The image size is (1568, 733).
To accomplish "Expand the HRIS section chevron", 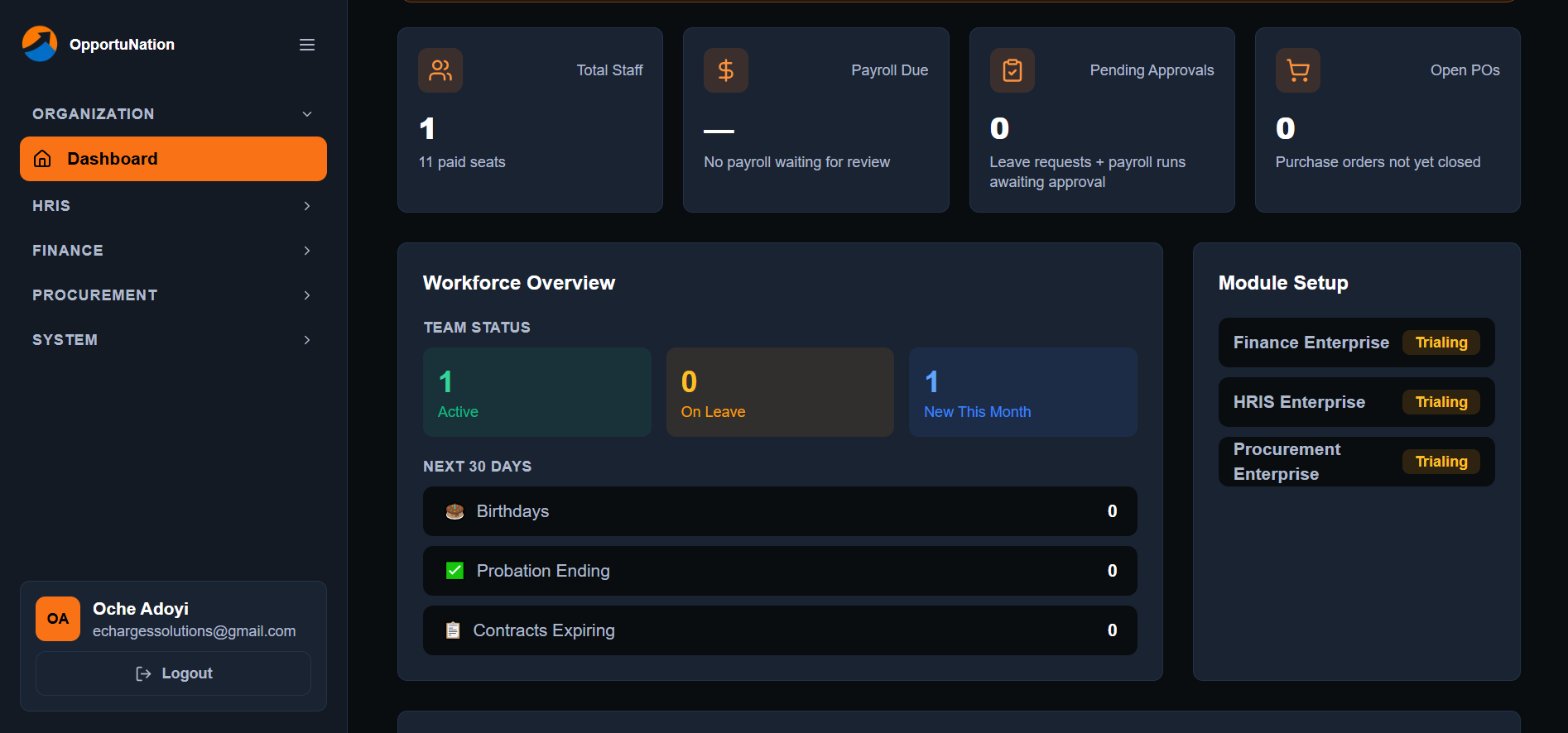I will (x=307, y=206).
